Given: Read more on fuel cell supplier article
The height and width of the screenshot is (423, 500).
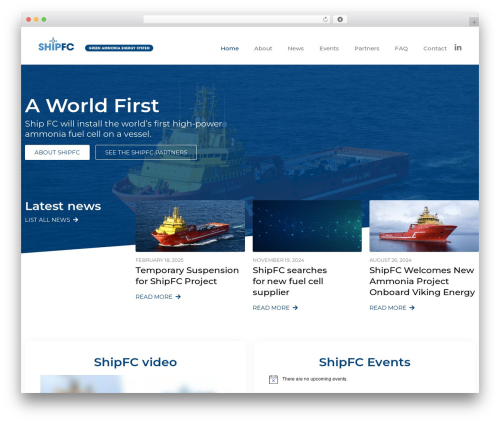Looking at the screenshot, I should 275,308.
